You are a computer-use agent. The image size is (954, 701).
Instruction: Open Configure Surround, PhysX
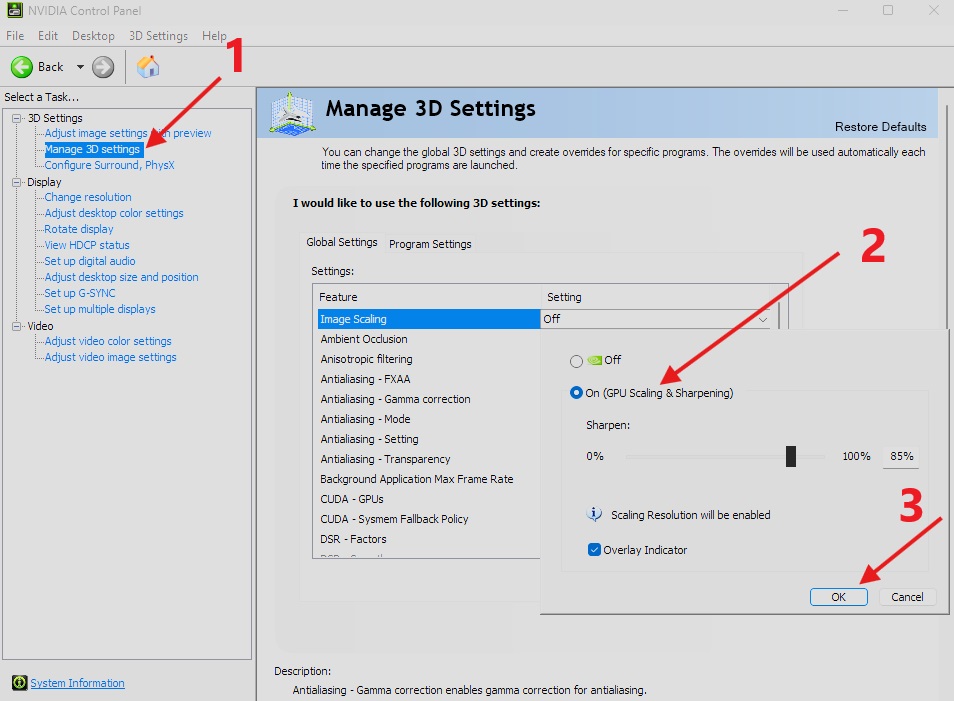(x=110, y=165)
